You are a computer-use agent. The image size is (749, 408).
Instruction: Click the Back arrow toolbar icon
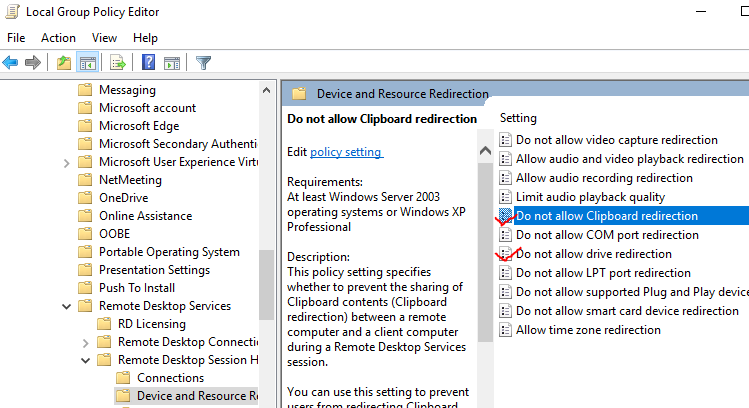[10, 62]
